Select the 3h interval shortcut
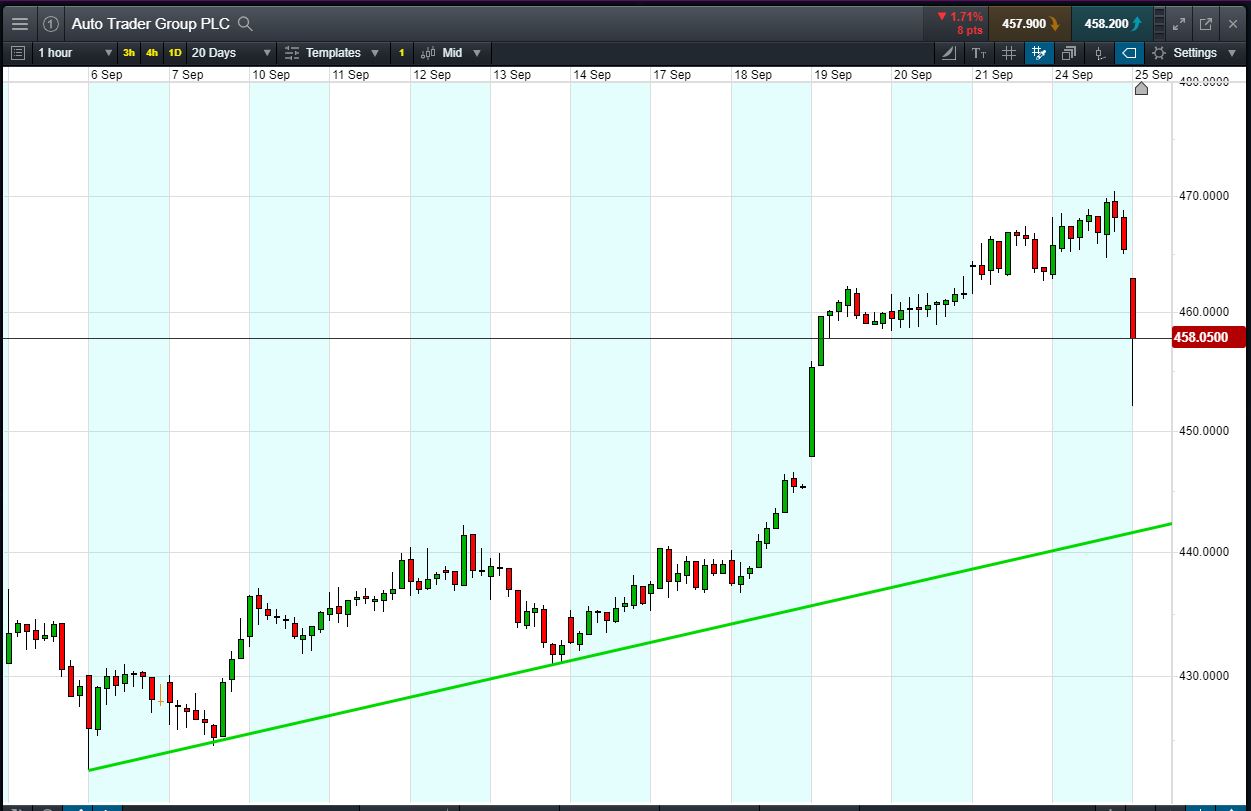The width and height of the screenshot is (1251, 811). (129, 52)
